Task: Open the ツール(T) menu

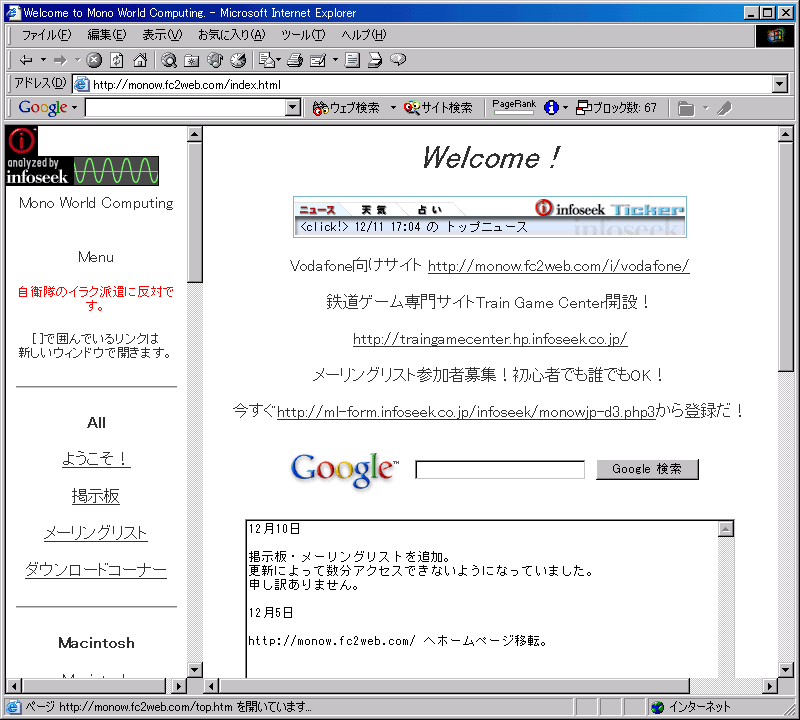Action: point(303,35)
